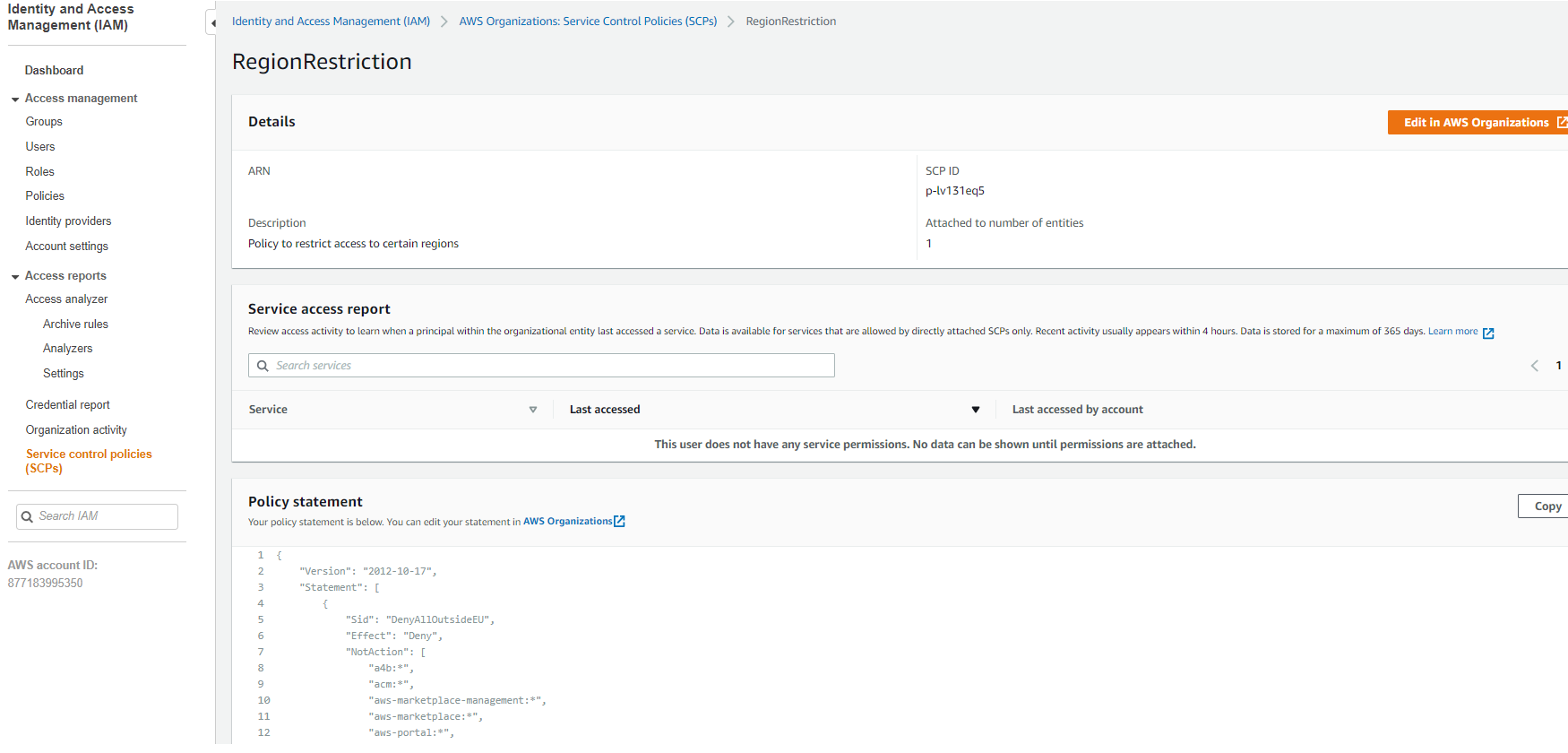
Task: Select Service control policies (SCPs)
Action: tap(89, 462)
